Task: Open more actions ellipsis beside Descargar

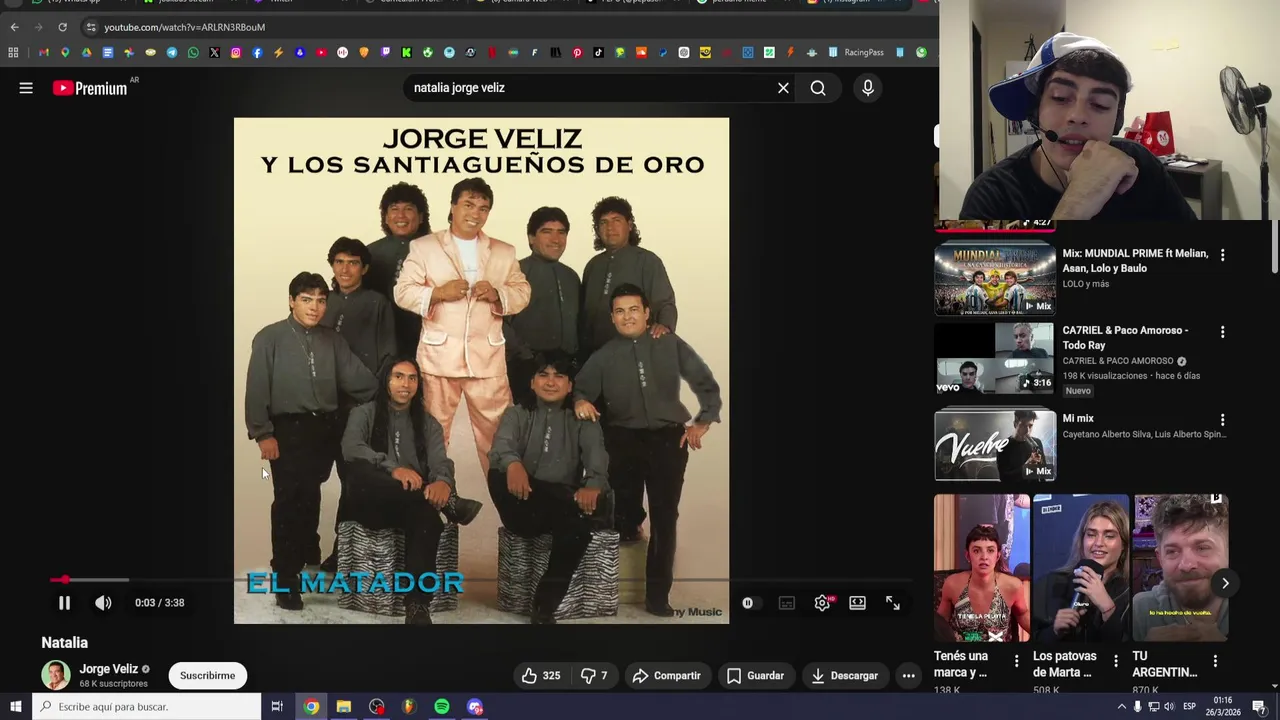Action: (908, 676)
